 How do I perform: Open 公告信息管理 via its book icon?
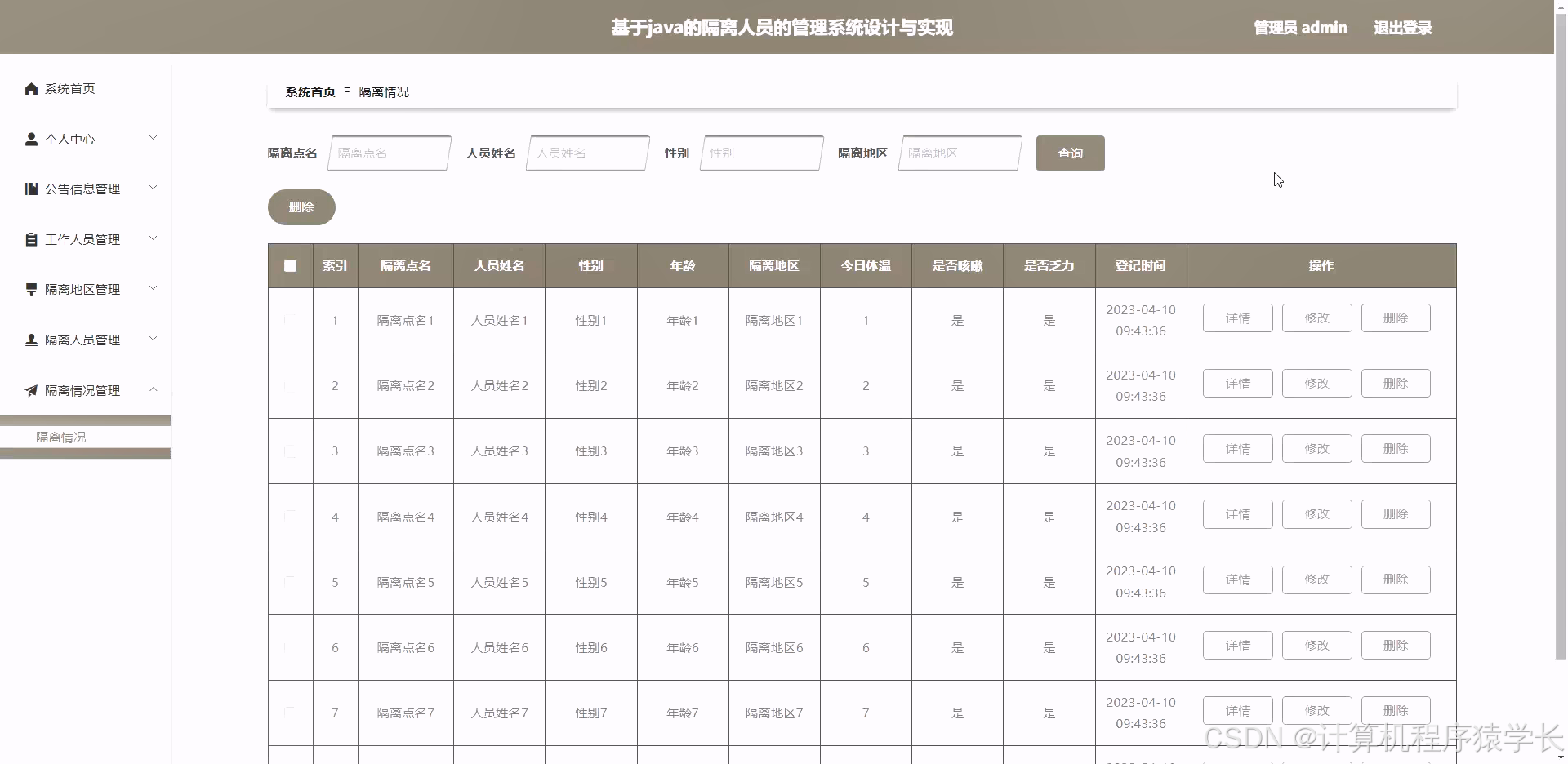31,189
